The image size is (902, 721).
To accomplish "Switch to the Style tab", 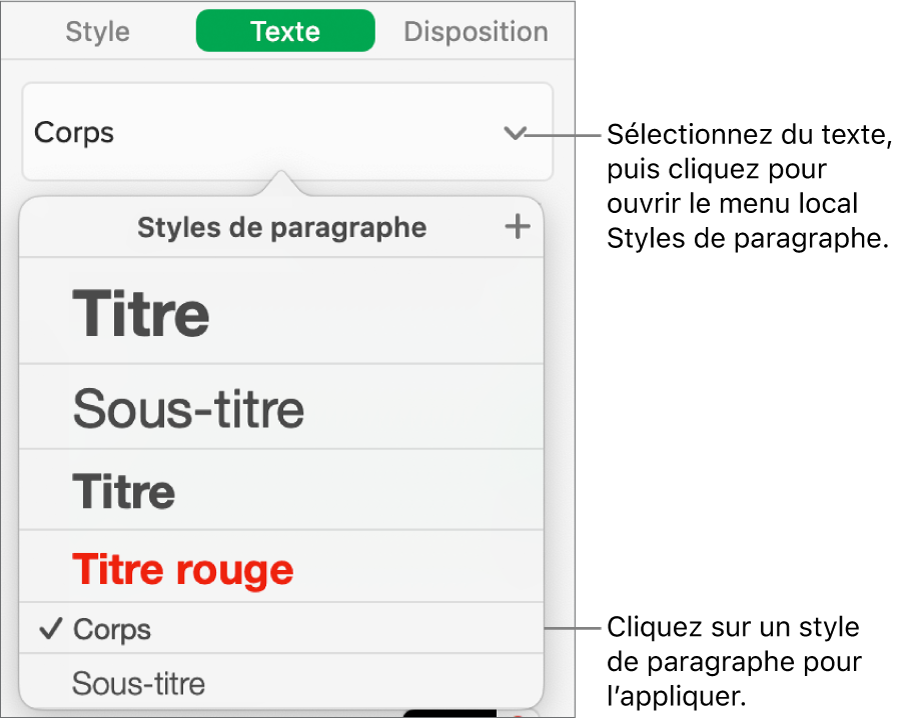I will click(x=97, y=31).
